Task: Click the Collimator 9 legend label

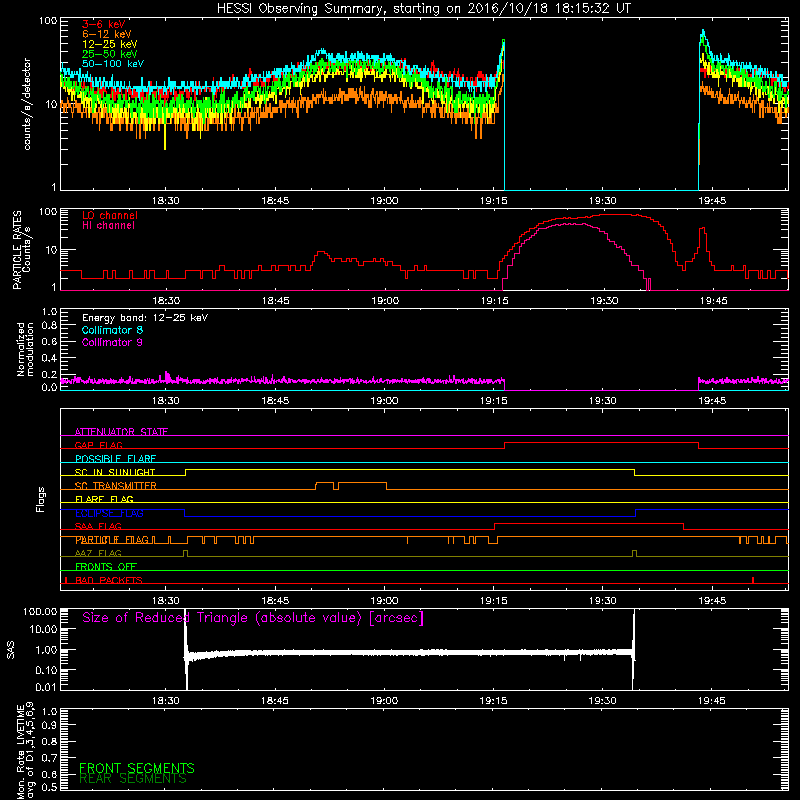Action: [112, 342]
